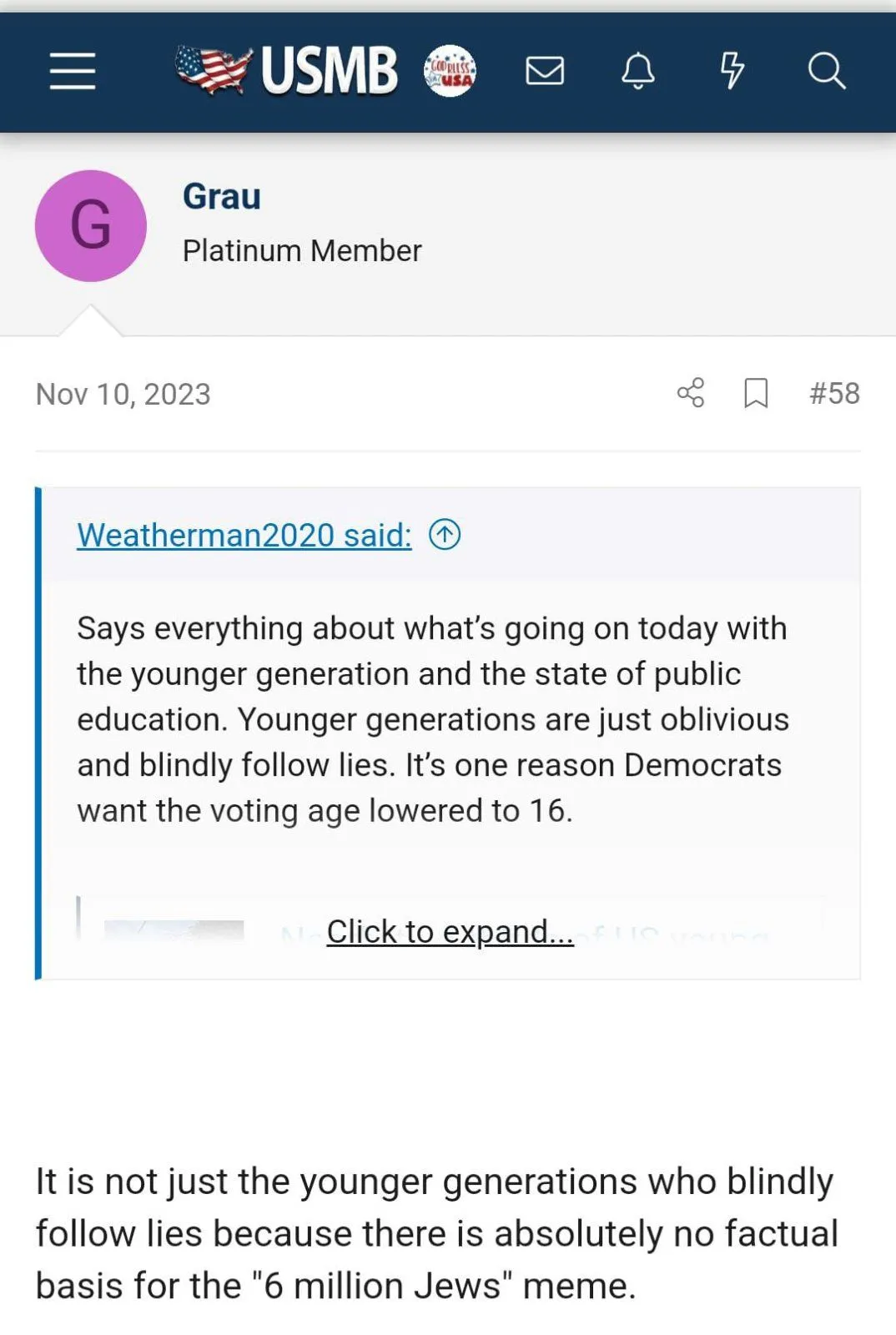Jump to quoted post via up-arrow icon
The image size is (896, 1335).
[x=445, y=535]
